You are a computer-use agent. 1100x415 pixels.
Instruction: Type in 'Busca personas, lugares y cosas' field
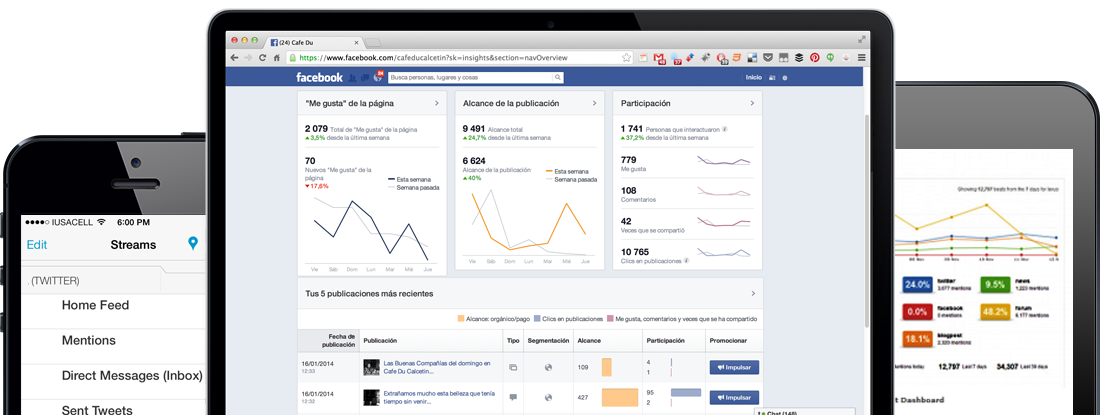471,78
